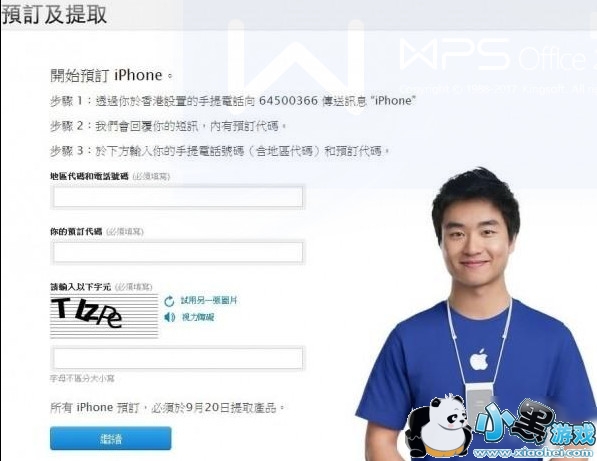The height and width of the screenshot is (461, 597).
Task: Select the 試用另一張圖片 link
Action: tap(209, 301)
